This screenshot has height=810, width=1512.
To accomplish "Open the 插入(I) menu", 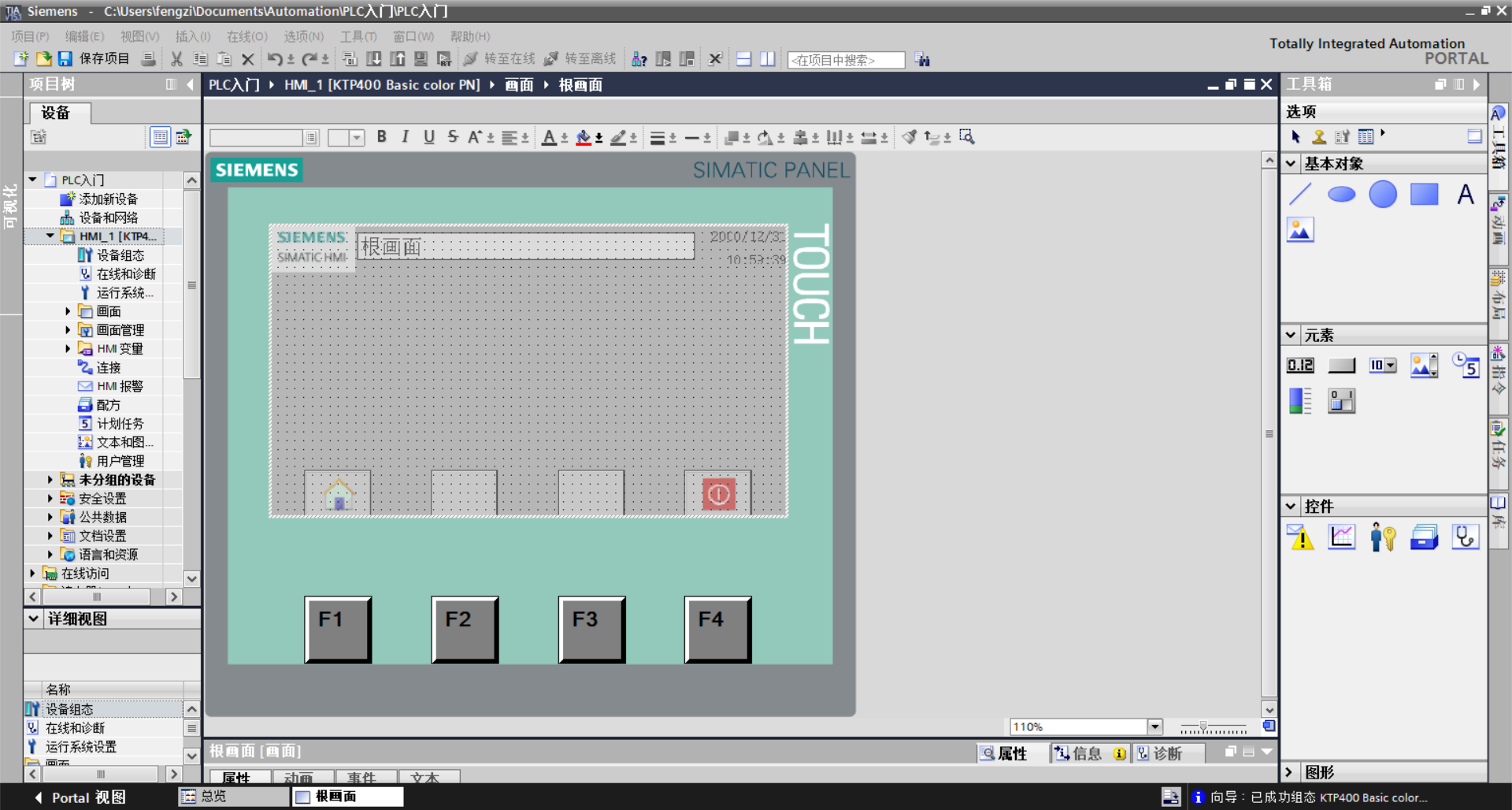I will point(192,36).
